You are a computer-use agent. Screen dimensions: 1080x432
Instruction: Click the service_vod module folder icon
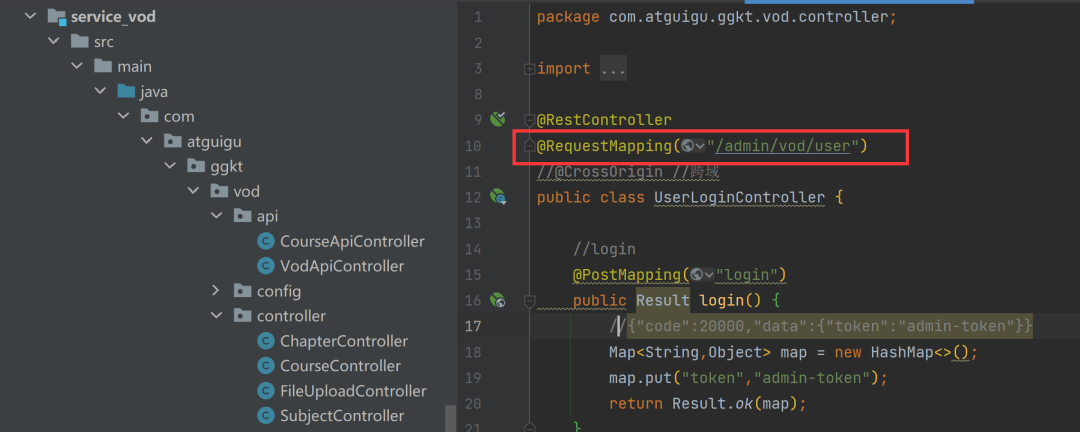point(55,17)
